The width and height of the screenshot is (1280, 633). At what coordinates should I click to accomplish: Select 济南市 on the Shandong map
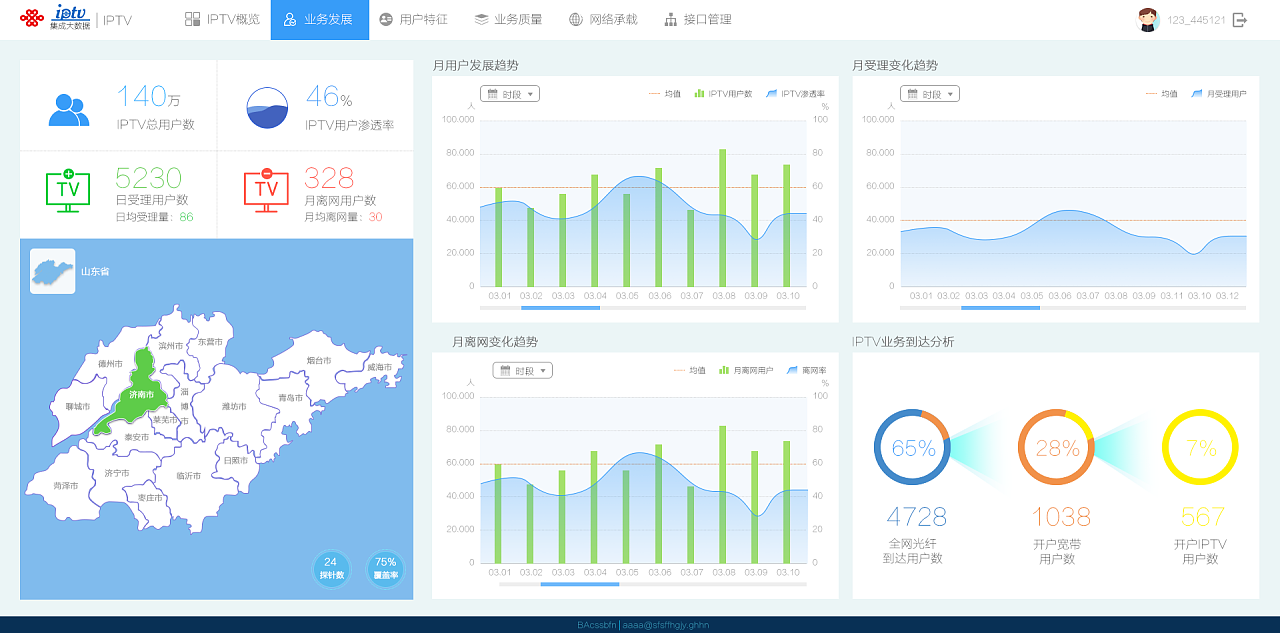[x=143, y=396]
